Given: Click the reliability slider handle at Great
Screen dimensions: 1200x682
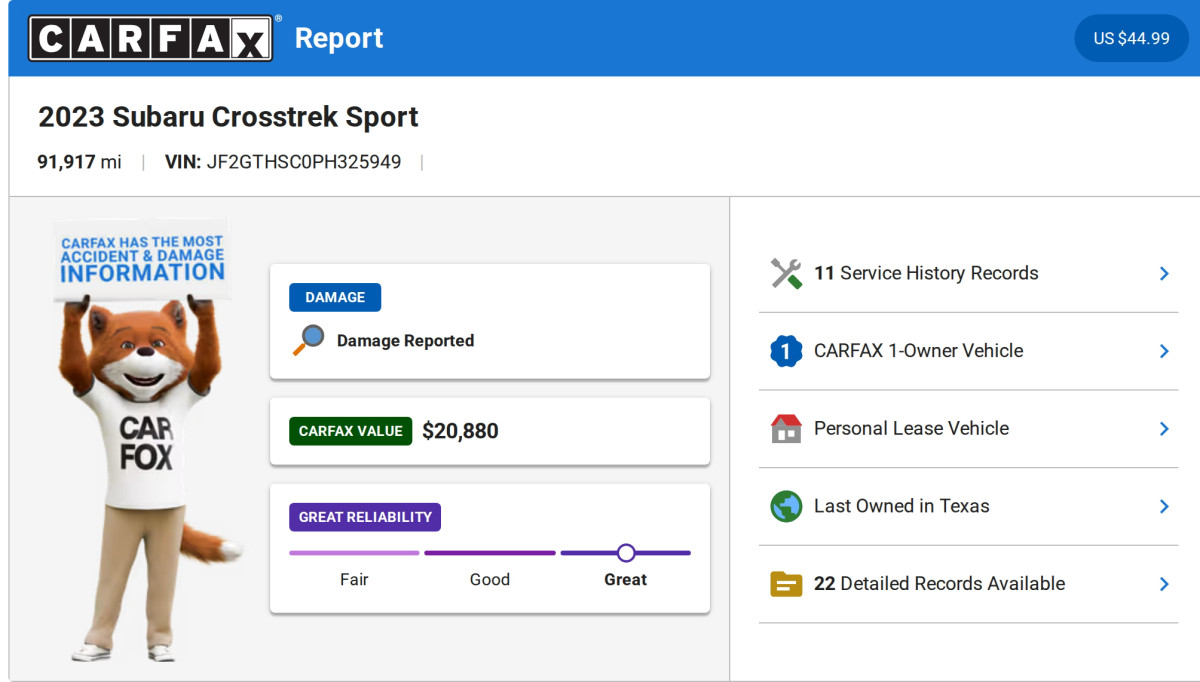Looking at the screenshot, I should pos(626,553).
